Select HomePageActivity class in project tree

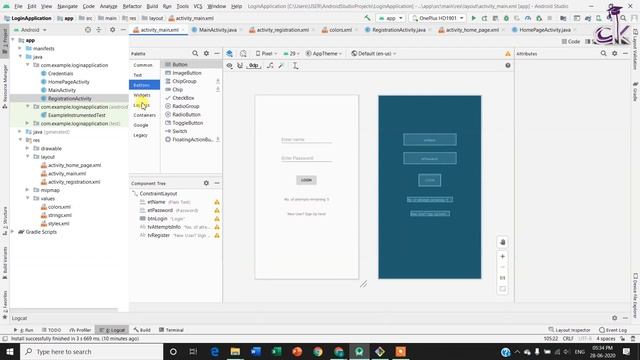click(69, 82)
